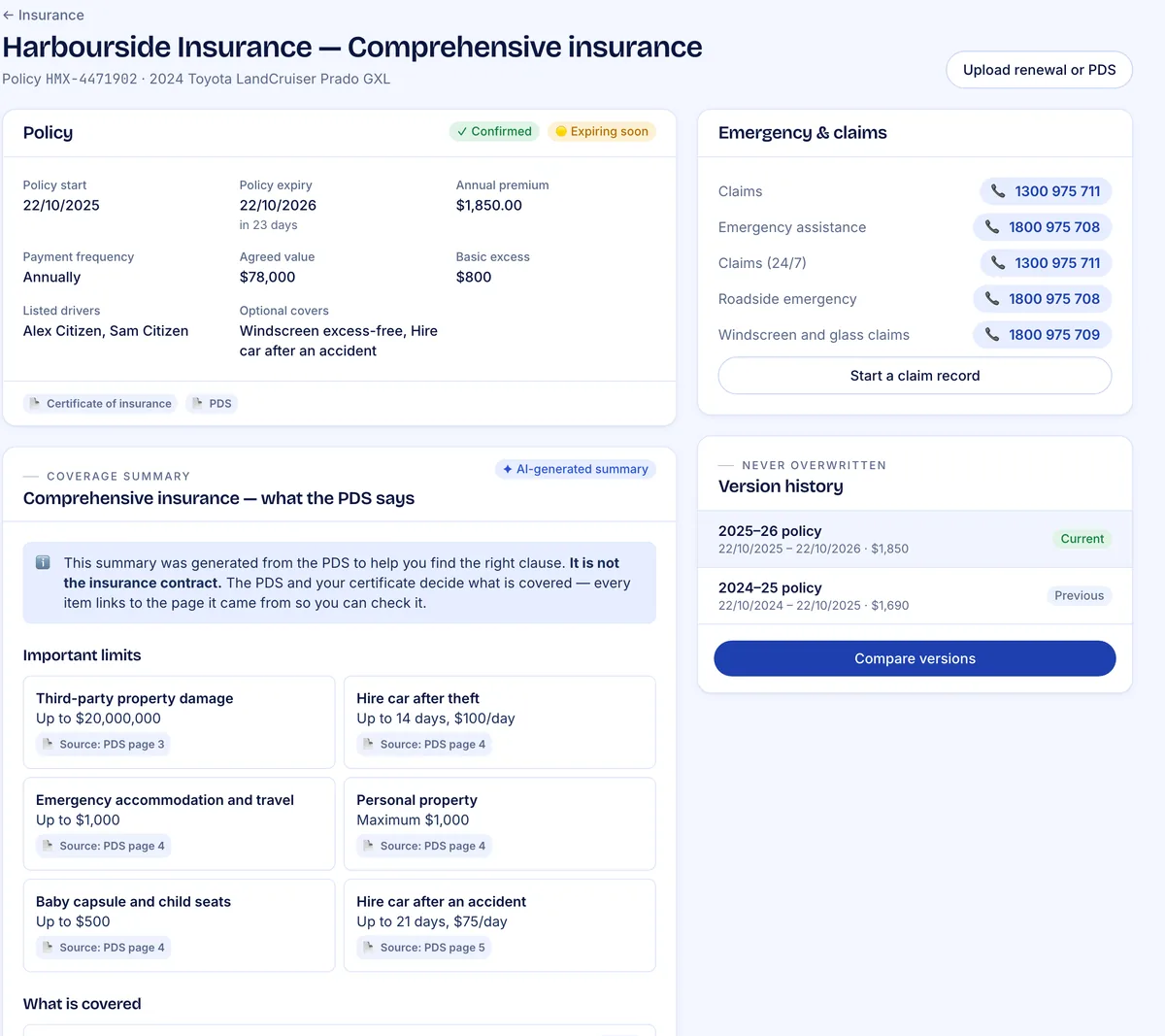
Task: Click the Confirmed status badge
Action: (494, 131)
